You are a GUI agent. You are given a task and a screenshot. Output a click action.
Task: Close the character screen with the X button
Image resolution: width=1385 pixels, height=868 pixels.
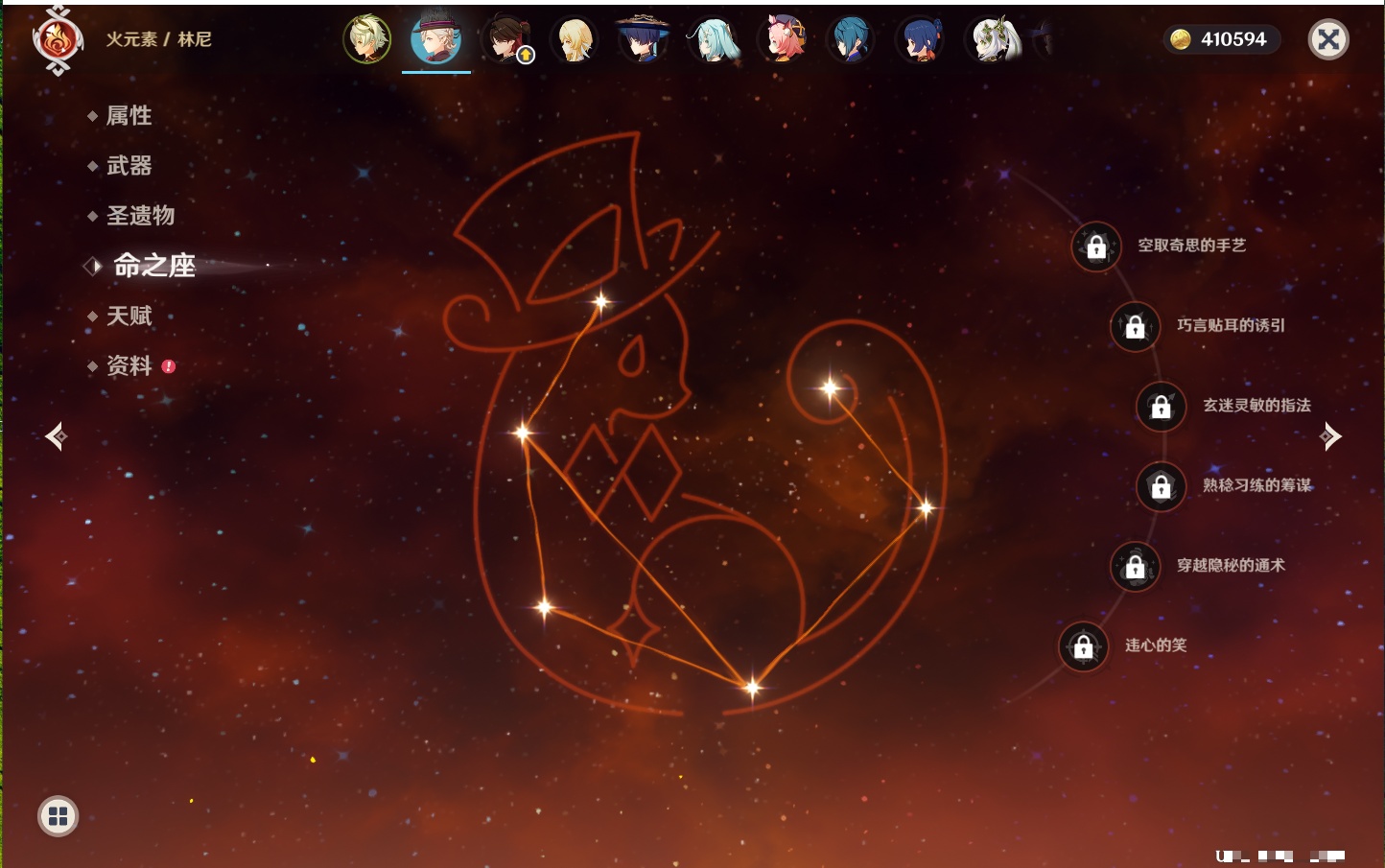[x=1328, y=39]
